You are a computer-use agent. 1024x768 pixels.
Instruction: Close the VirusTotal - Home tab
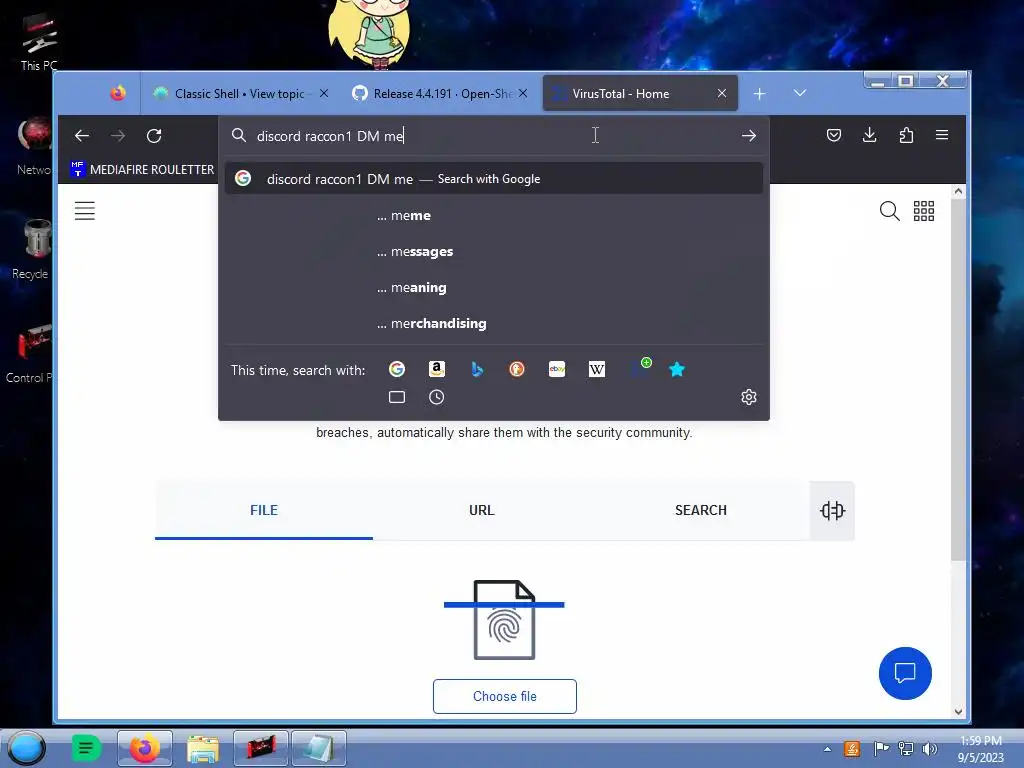click(722, 93)
